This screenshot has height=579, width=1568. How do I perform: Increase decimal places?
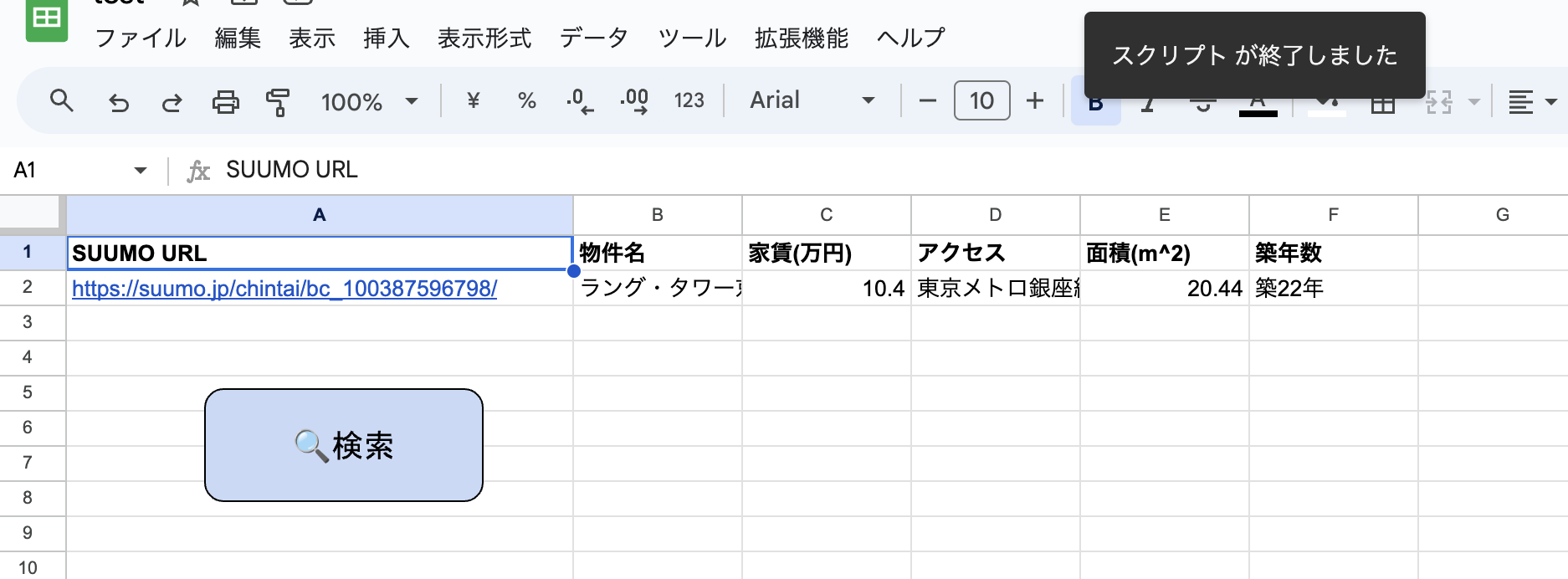(634, 101)
